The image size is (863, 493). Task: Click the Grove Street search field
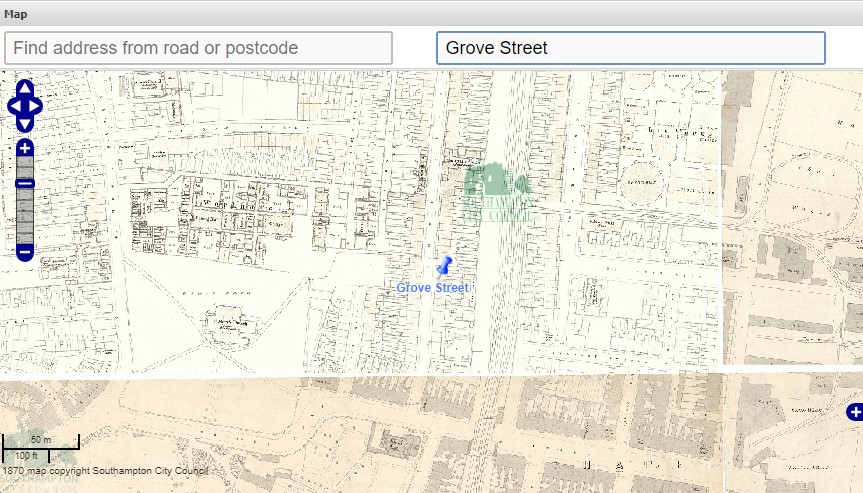[x=630, y=48]
